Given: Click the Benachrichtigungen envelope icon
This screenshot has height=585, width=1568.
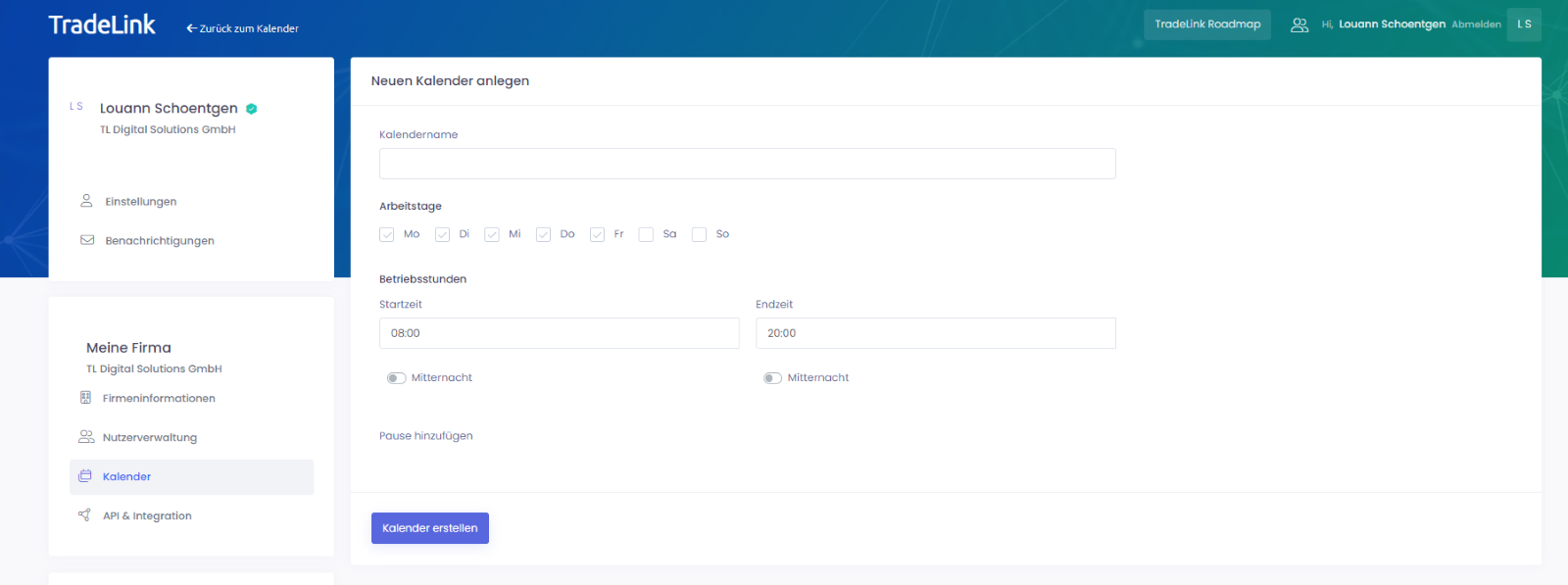Looking at the screenshot, I should pos(87,240).
